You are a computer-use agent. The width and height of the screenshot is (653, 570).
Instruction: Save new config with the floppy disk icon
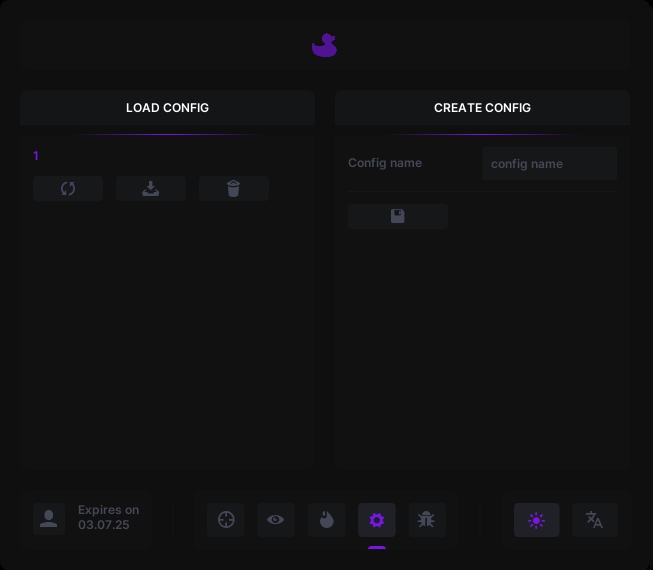398,216
